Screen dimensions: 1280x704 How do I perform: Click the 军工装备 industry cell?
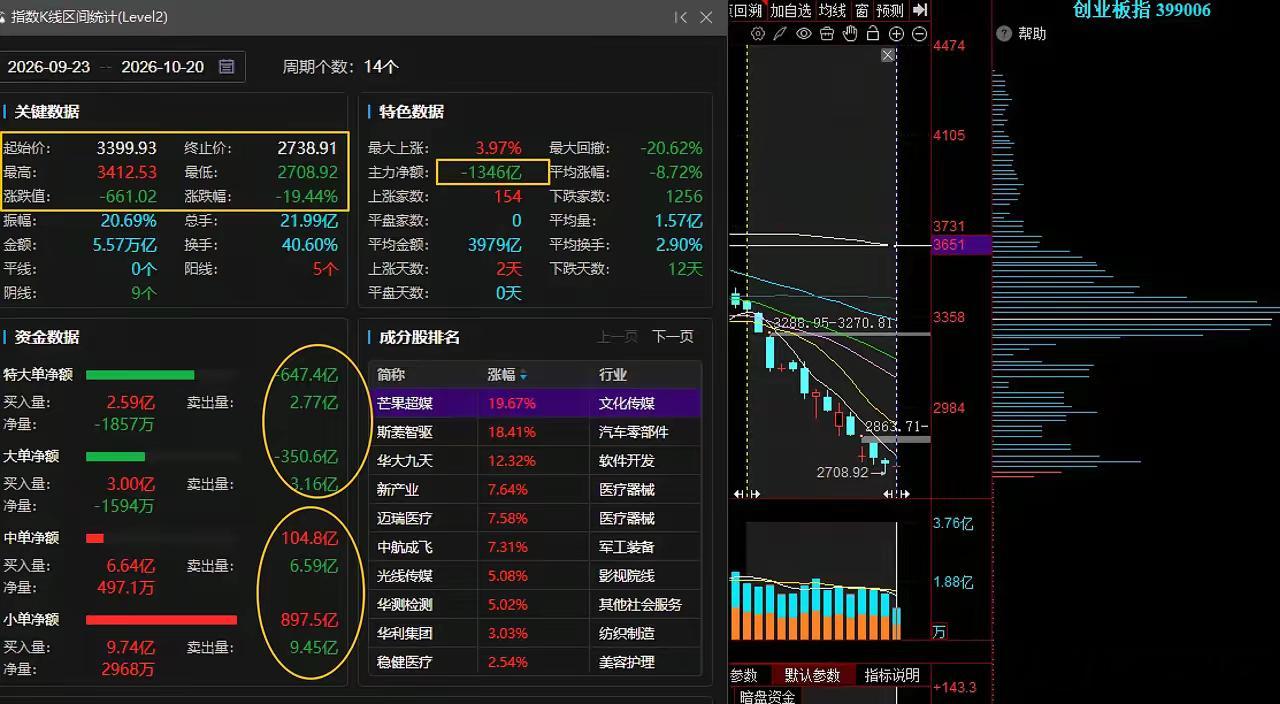tap(627, 547)
